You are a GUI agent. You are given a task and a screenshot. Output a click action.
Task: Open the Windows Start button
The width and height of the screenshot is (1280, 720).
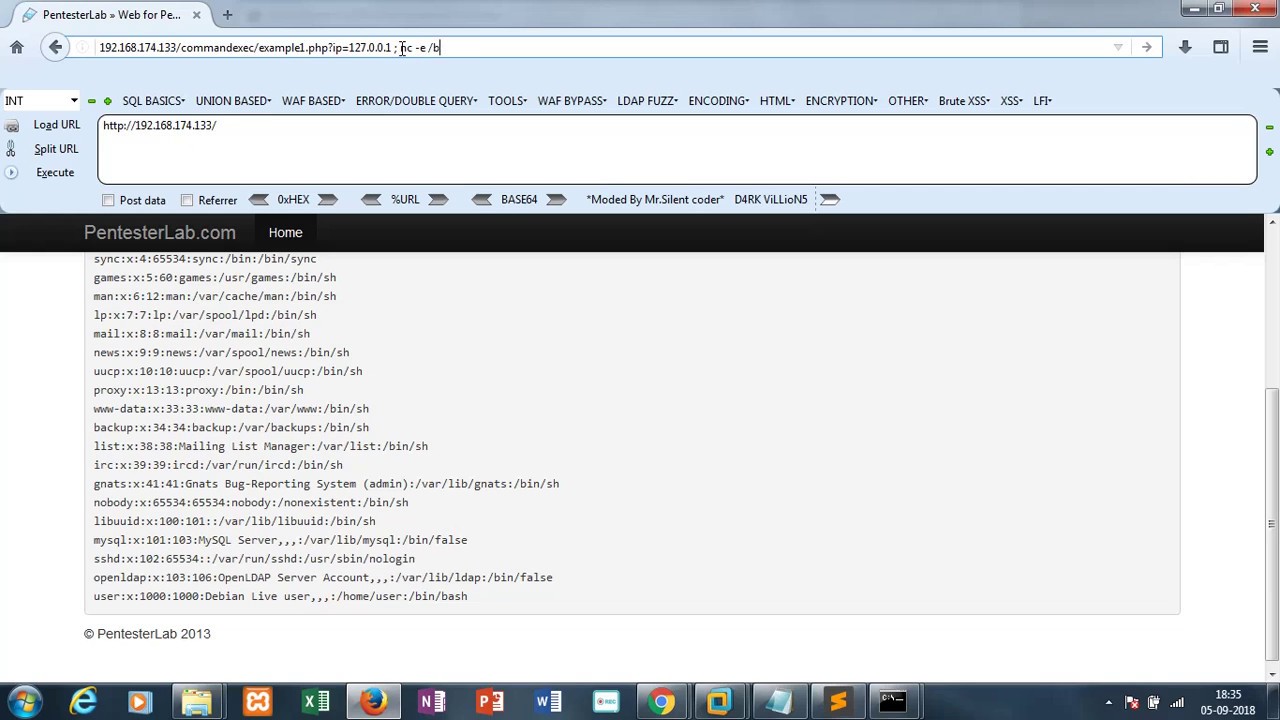tap(24, 702)
